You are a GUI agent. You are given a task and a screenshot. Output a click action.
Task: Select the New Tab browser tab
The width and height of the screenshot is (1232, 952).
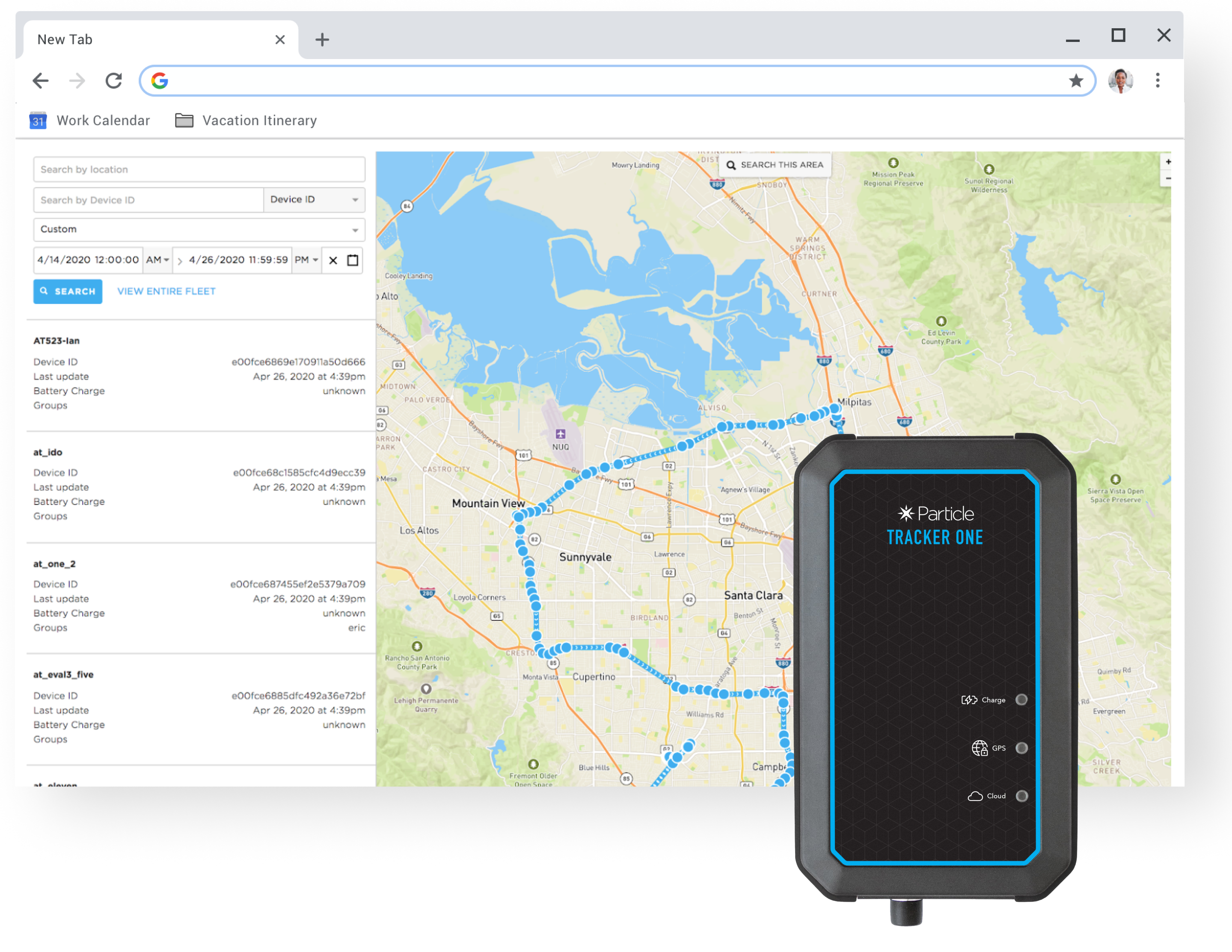(x=161, y=39)
